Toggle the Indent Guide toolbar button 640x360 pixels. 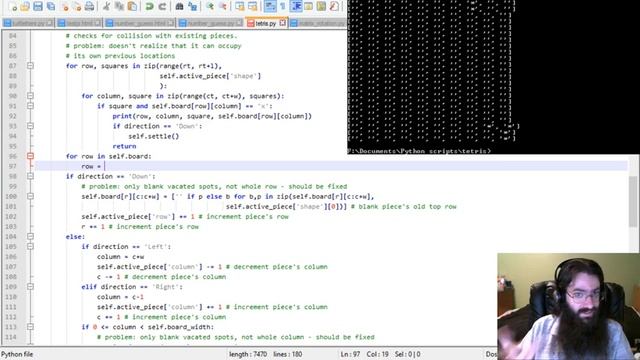tap(296, 6)
